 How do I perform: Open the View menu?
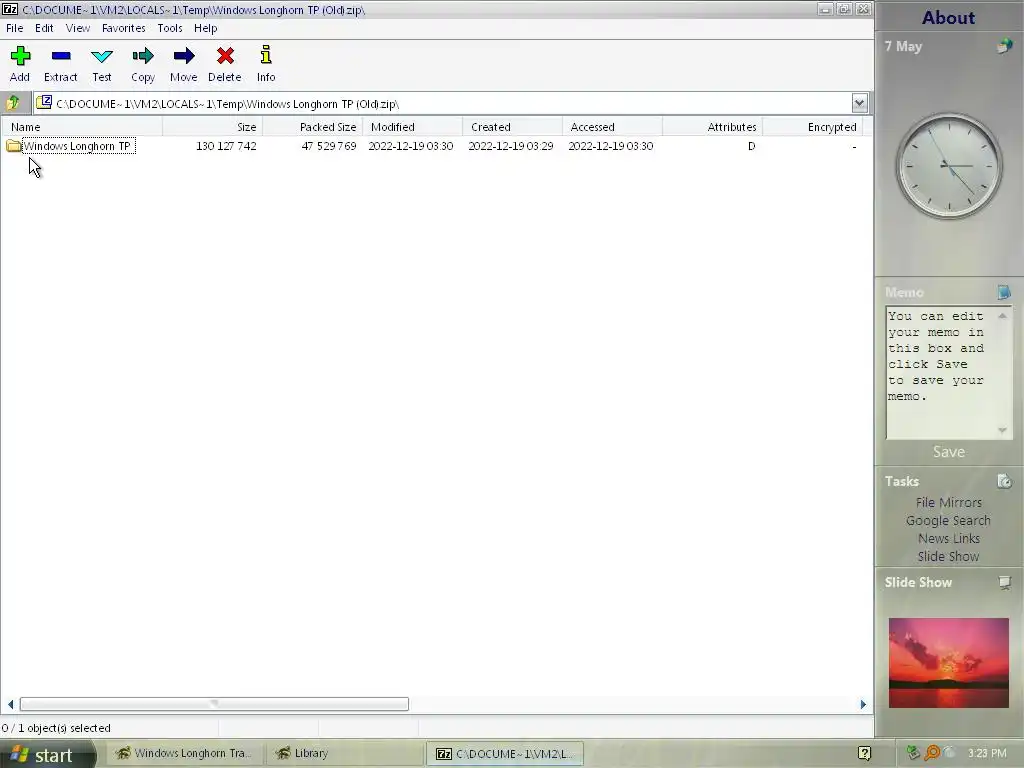click(78, 28)
